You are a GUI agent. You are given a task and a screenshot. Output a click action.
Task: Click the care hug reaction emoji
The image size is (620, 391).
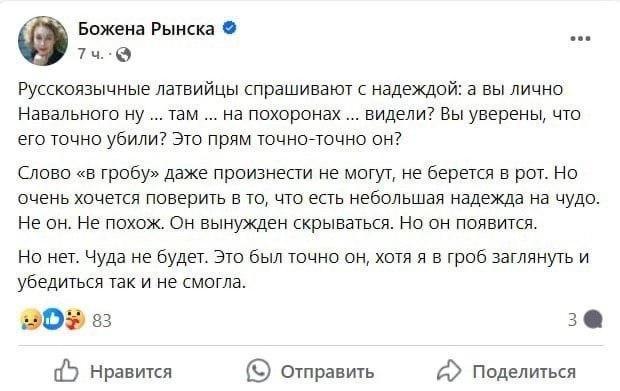[x=75, y=319]
